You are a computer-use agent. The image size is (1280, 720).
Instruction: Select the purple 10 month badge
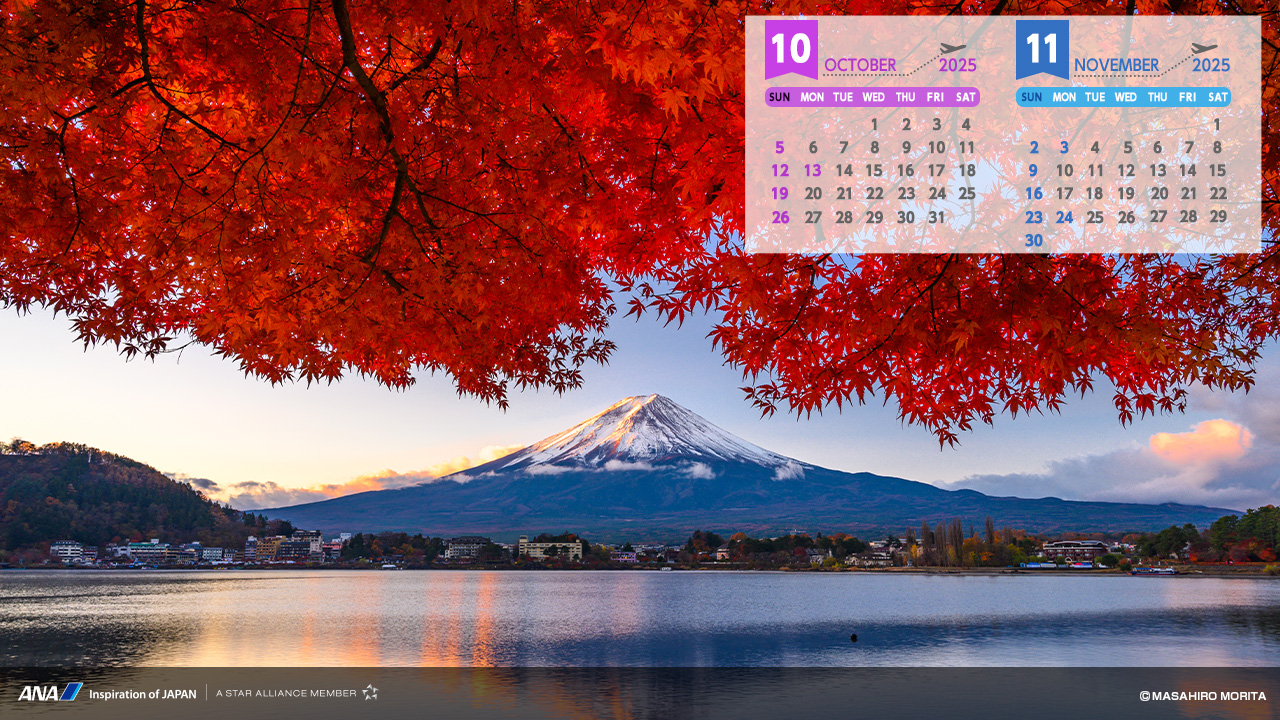[791, 48]
